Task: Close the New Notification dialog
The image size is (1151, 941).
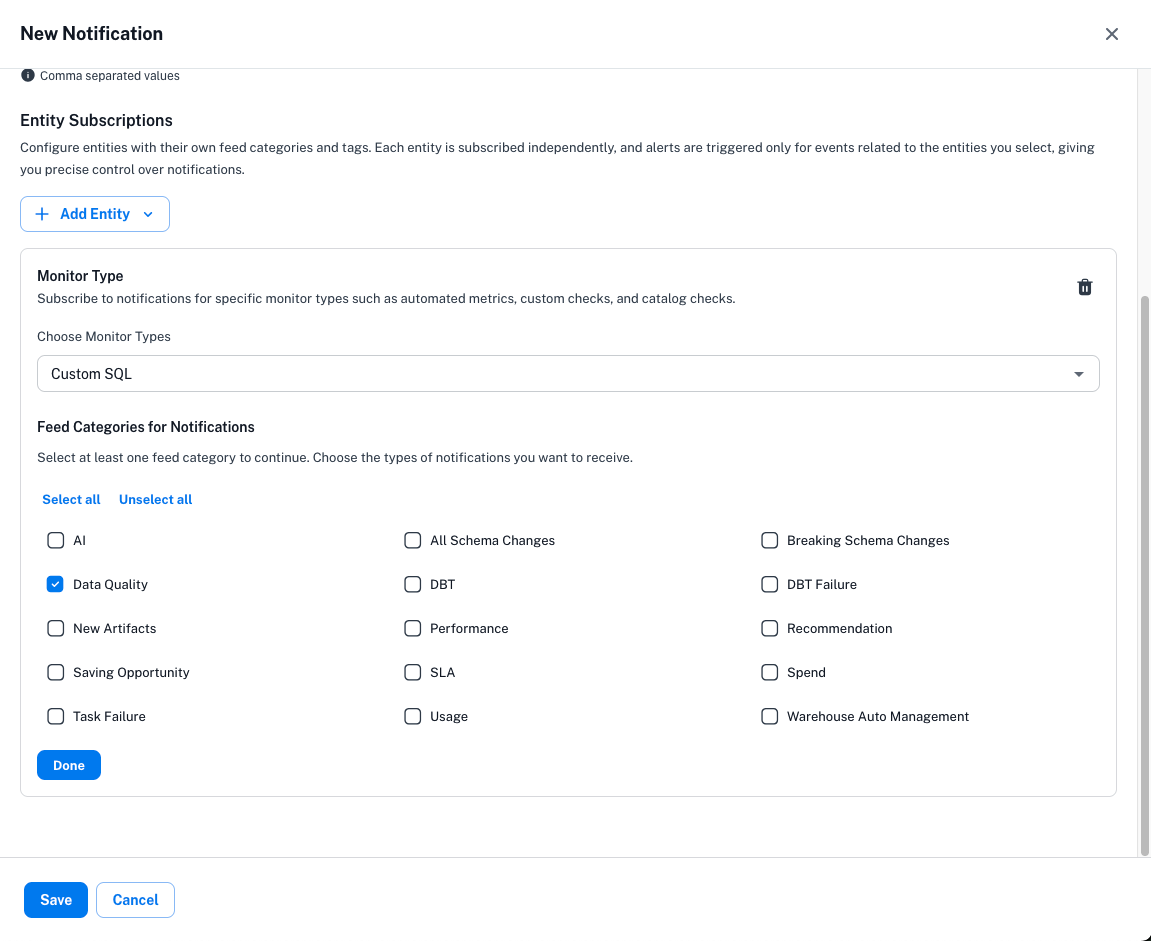Action: pyautogui.click(x=1111, y=34)
